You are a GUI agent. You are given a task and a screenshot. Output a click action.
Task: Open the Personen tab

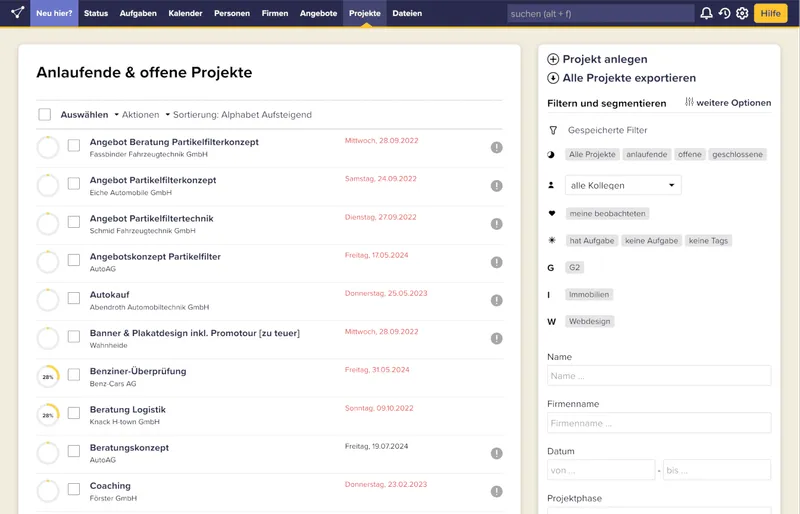[x=232, y=13]
